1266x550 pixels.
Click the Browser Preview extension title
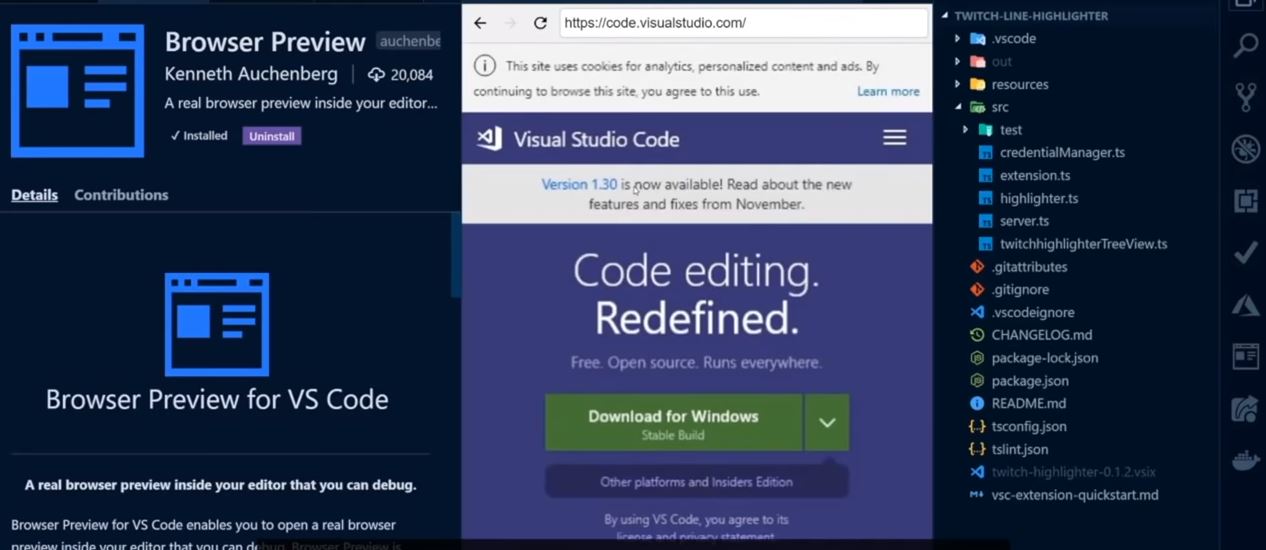click(x=265, y=42)
